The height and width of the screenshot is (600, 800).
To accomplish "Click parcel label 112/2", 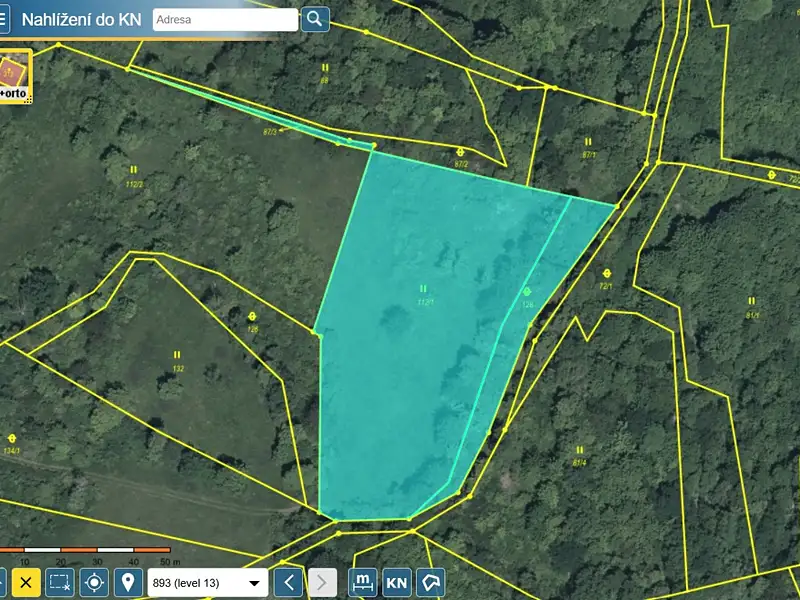I will [x=134, y=184].
